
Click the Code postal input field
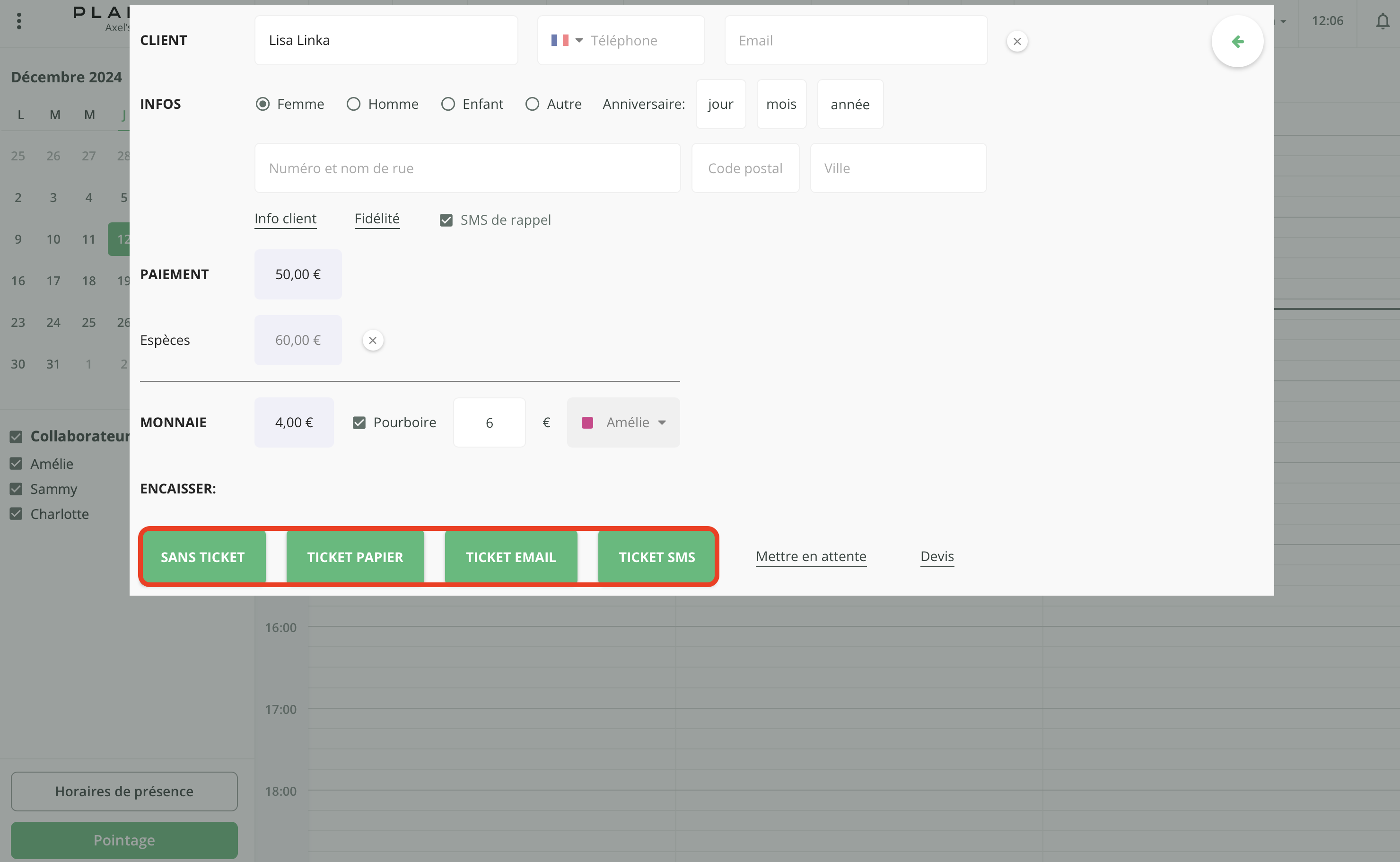[745, 168]
